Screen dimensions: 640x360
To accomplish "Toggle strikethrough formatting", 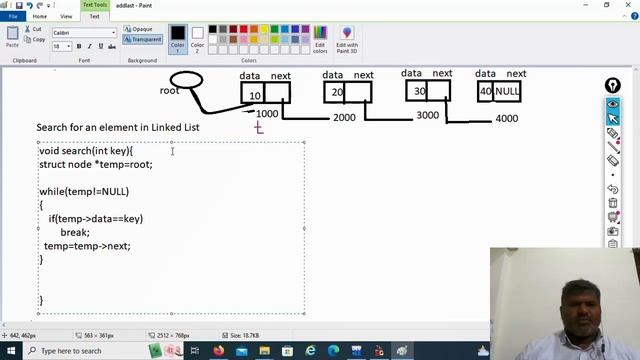I will pyautogui.click(x=111, y=47).
